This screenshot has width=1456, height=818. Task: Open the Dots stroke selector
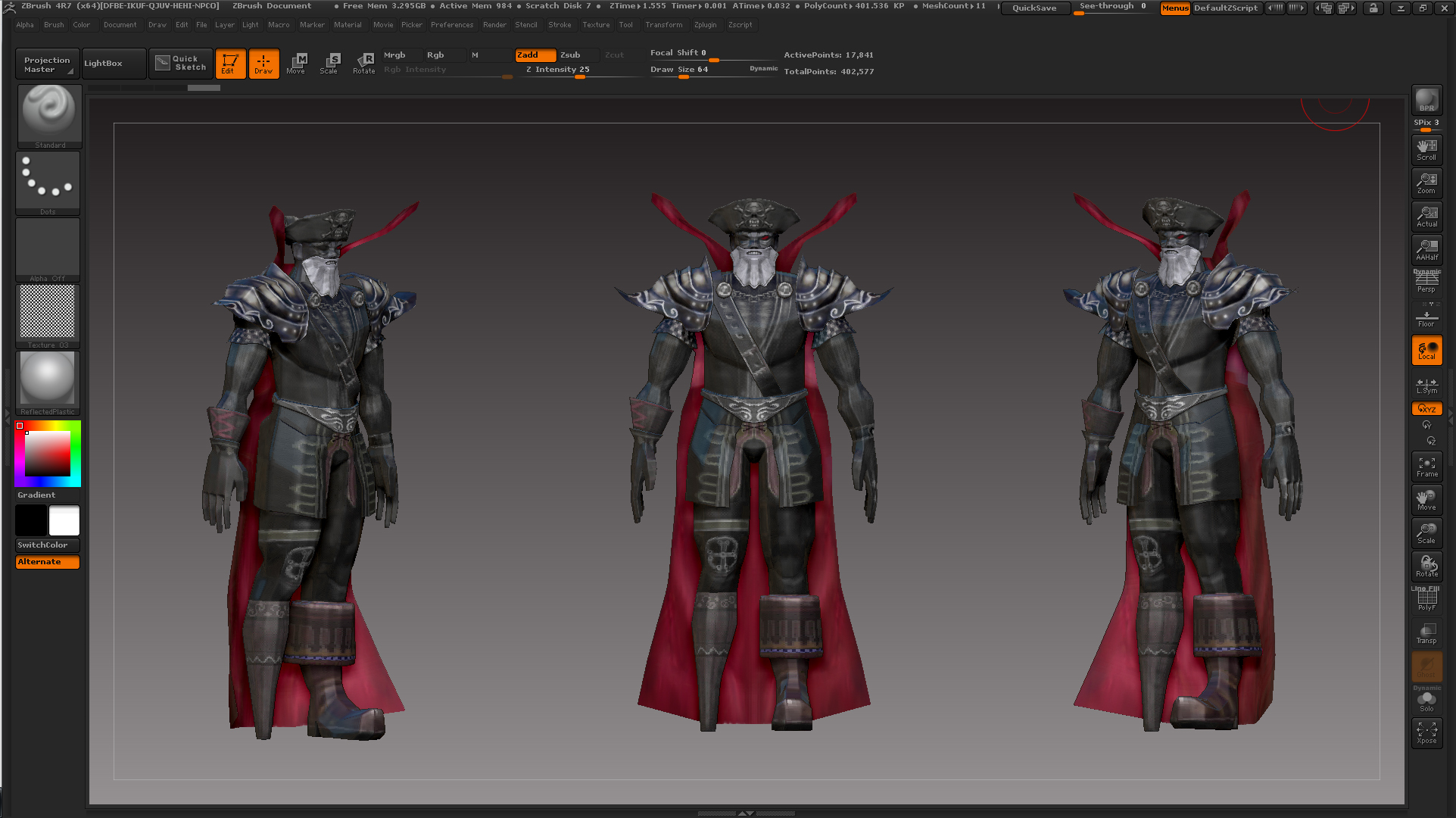[48, 183]
